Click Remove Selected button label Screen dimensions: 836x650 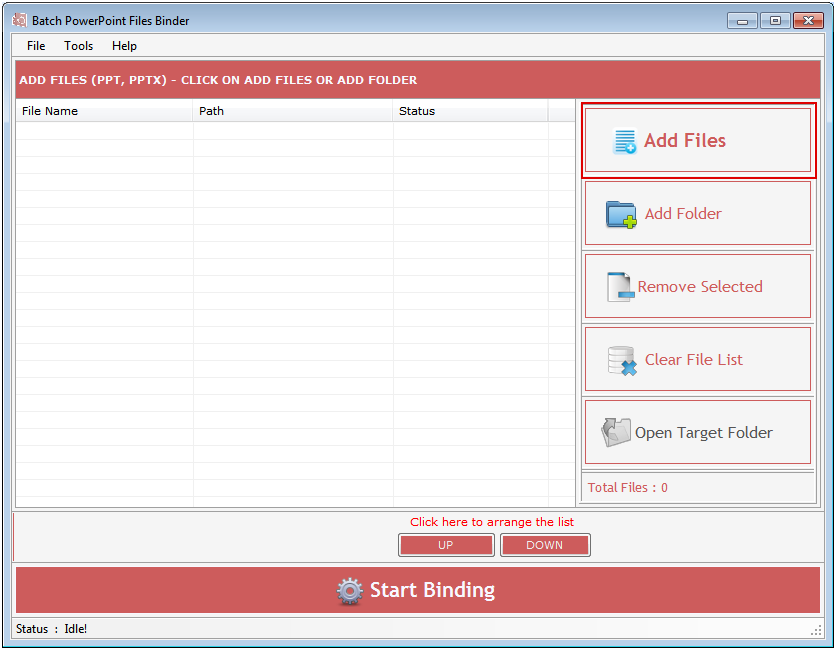(700, 287)
